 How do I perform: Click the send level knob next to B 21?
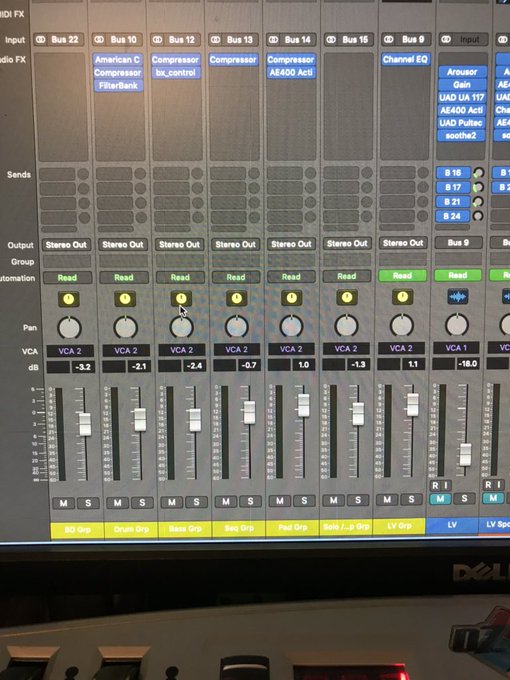(478, 202)
